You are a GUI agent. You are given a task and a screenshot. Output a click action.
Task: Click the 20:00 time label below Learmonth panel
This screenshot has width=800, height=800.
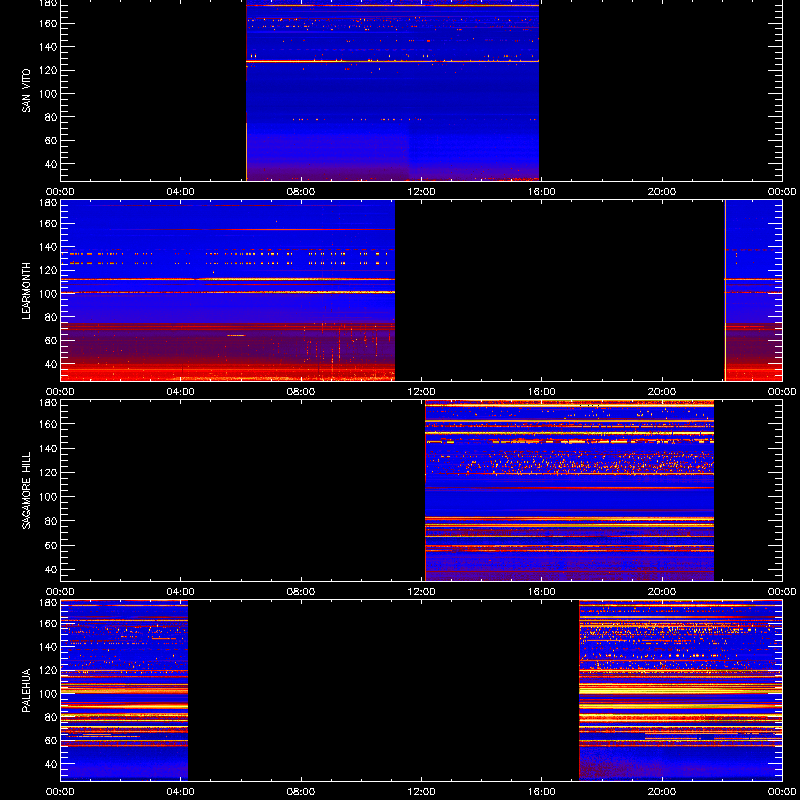(x=662, y=392)
